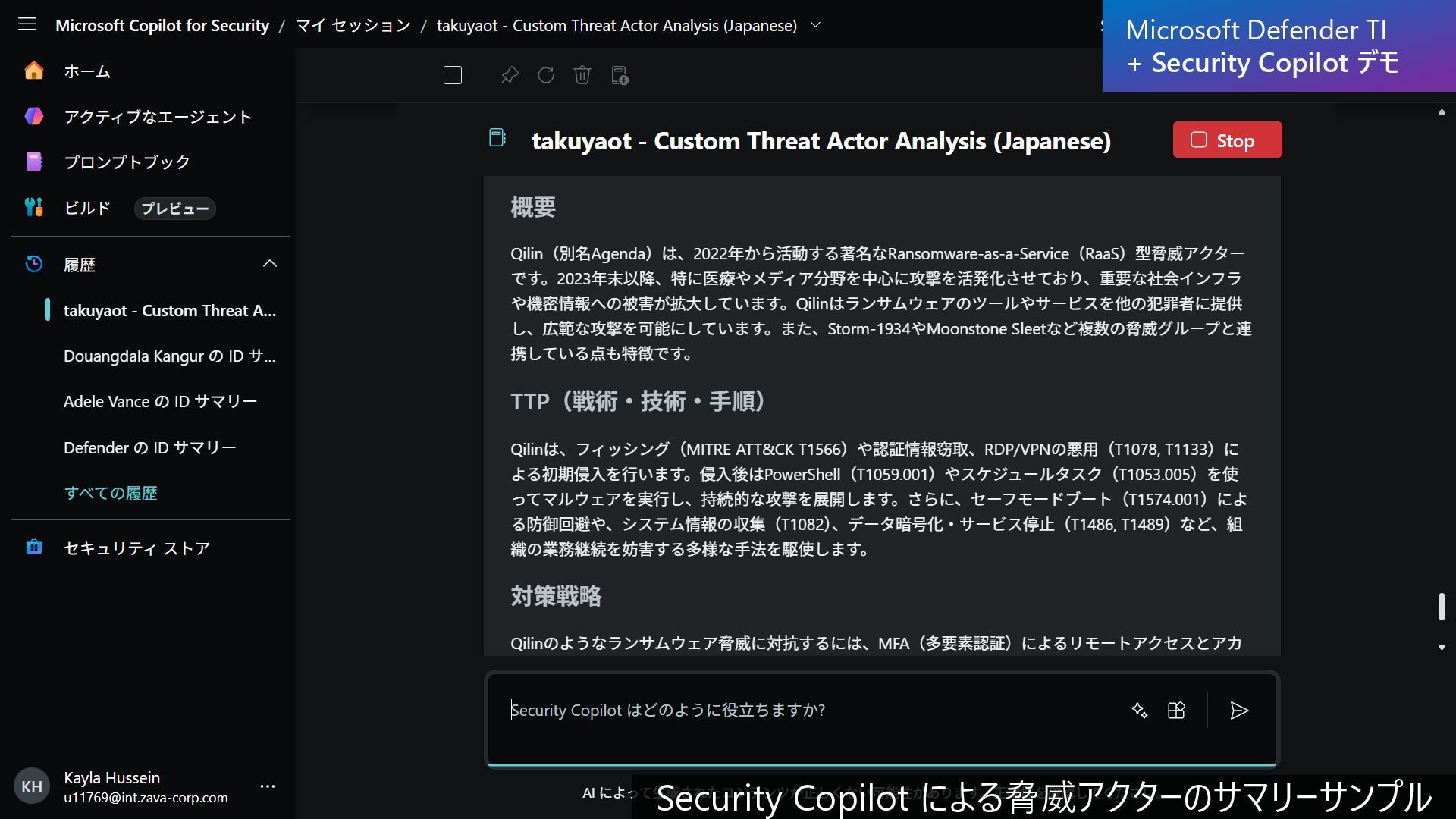This screenshot has width=1456, height=819.
Task: Open Kayla Hussein account options ellipsis
Action: coord(268,786)
